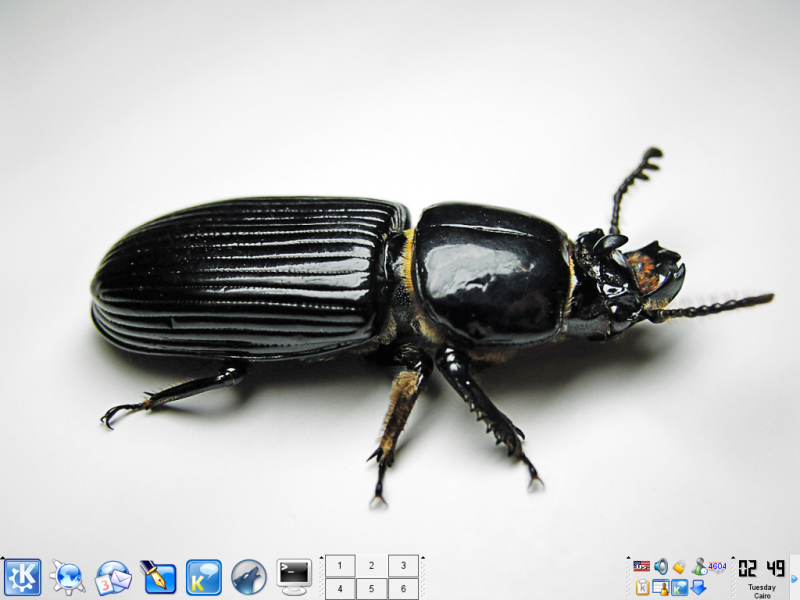800x600 pixels.
Task: Open KWallet via the padlock tray icon
Action: [680, 568]
